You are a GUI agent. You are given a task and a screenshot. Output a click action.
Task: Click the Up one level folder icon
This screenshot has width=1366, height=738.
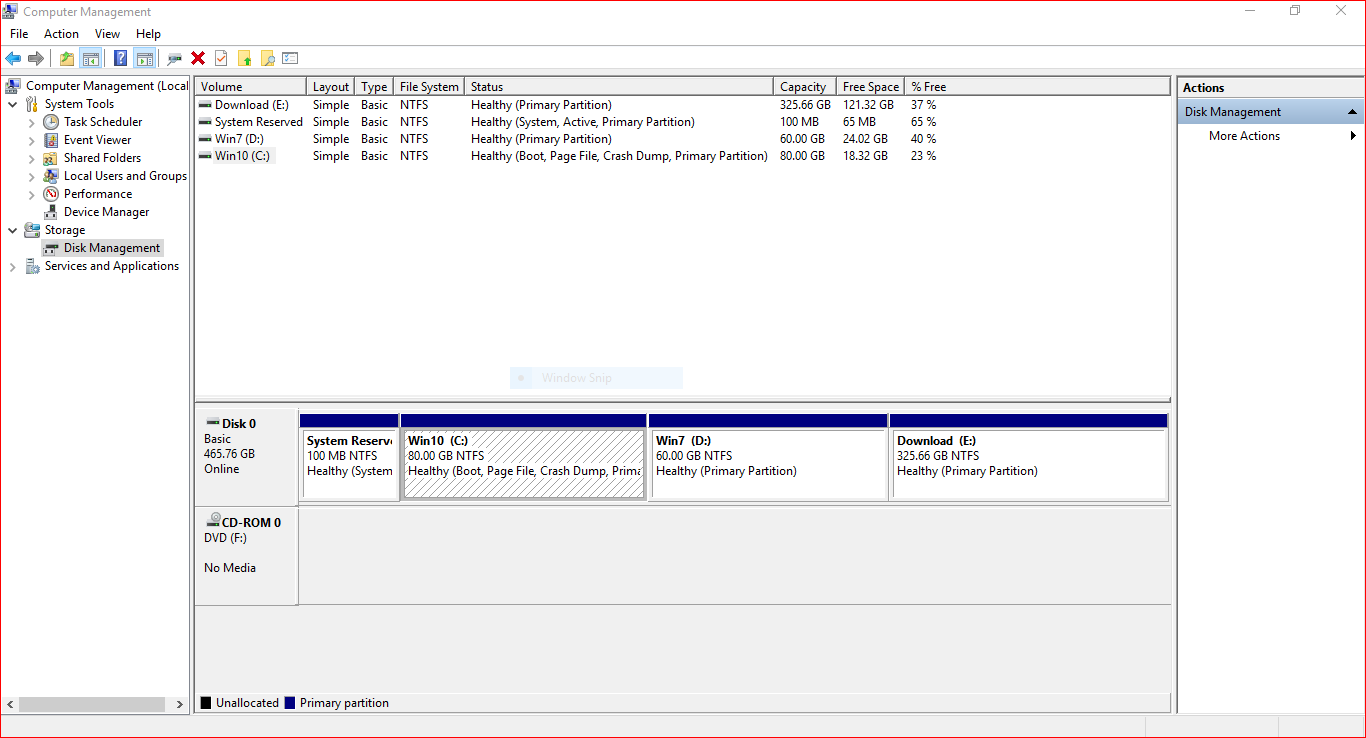pos(66,59)
